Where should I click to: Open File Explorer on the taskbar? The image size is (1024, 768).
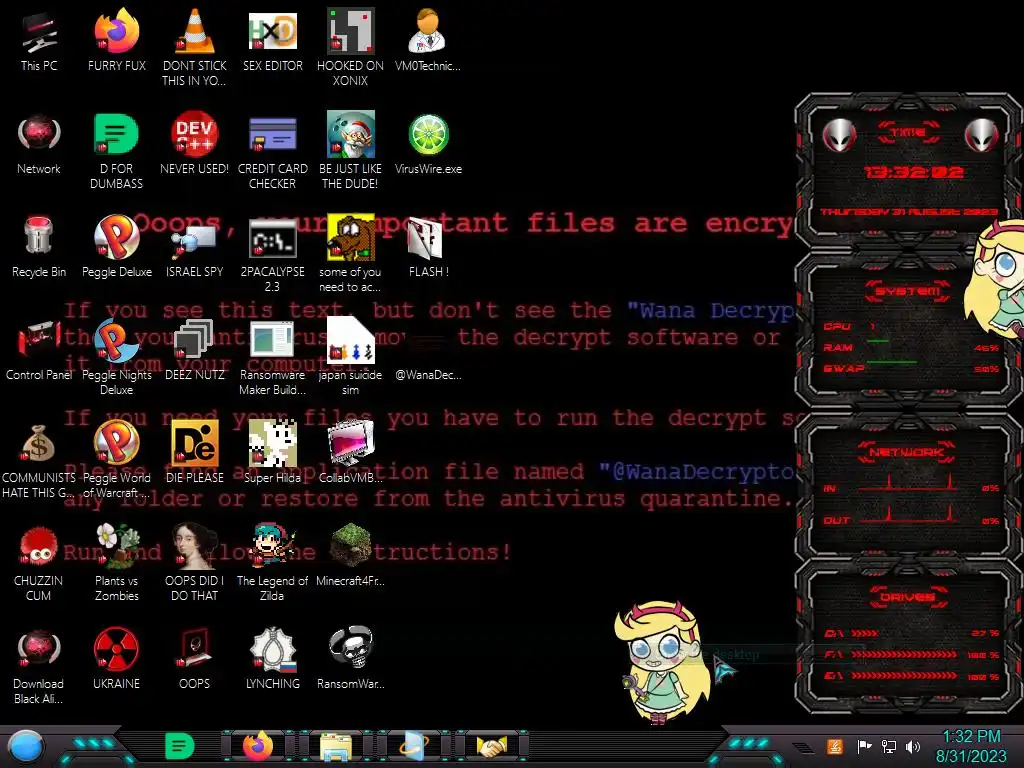click(336, 747)
